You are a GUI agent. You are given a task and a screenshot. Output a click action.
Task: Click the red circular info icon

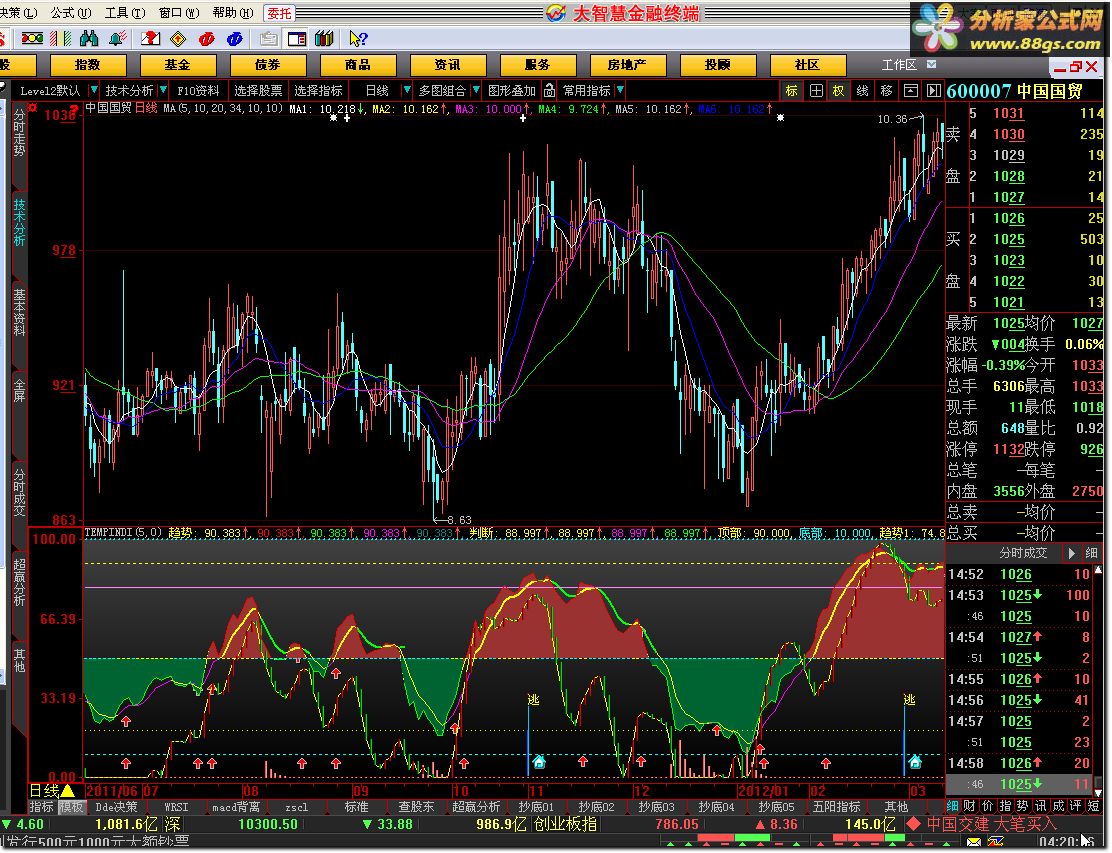click(x=206, y=39)
